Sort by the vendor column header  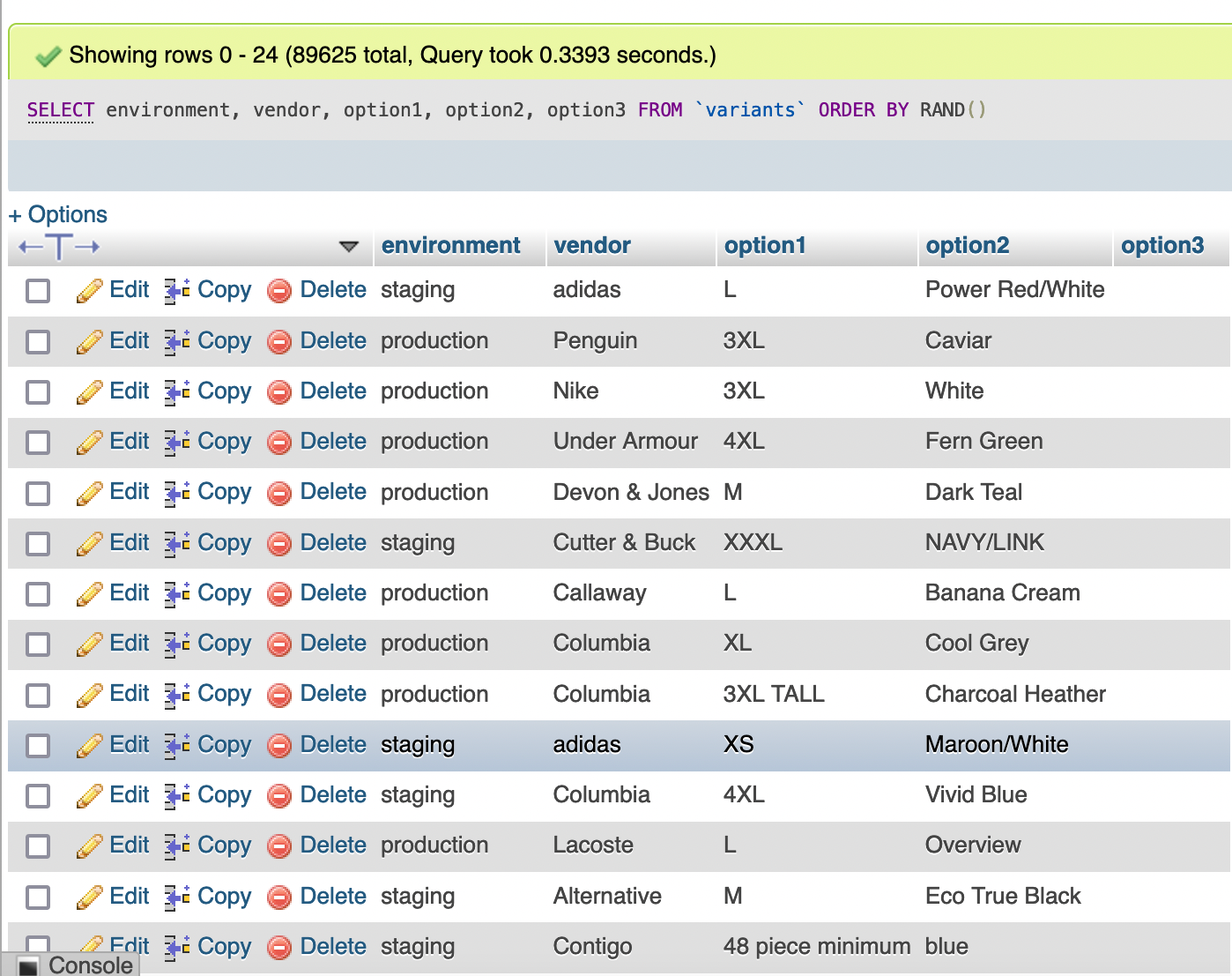point(591,245)
